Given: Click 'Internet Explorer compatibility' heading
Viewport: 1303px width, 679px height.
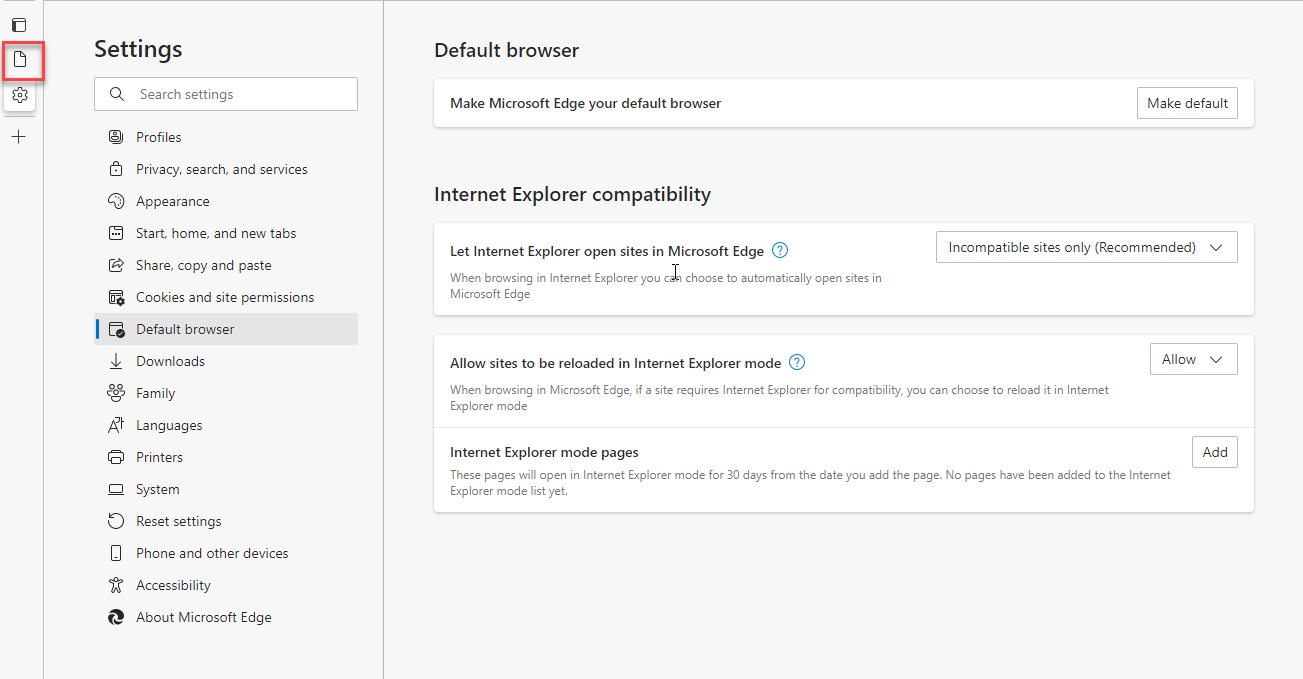Looking at the screenshot, I should (x=572, y=194).
